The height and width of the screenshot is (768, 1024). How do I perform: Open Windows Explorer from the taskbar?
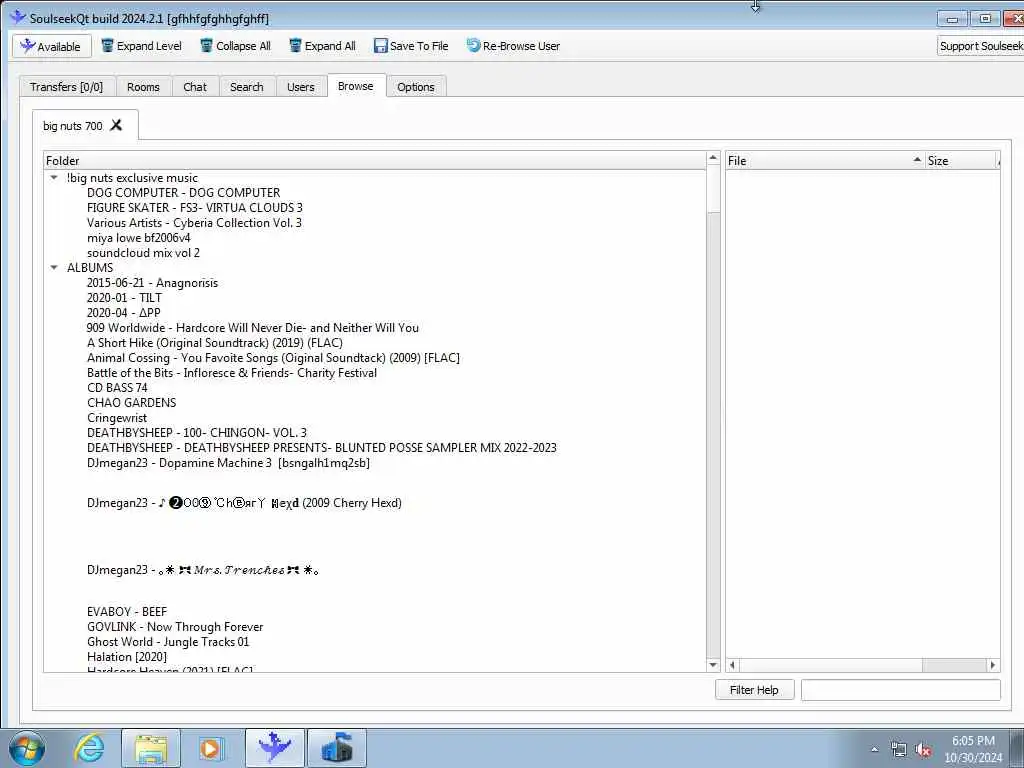150,748
